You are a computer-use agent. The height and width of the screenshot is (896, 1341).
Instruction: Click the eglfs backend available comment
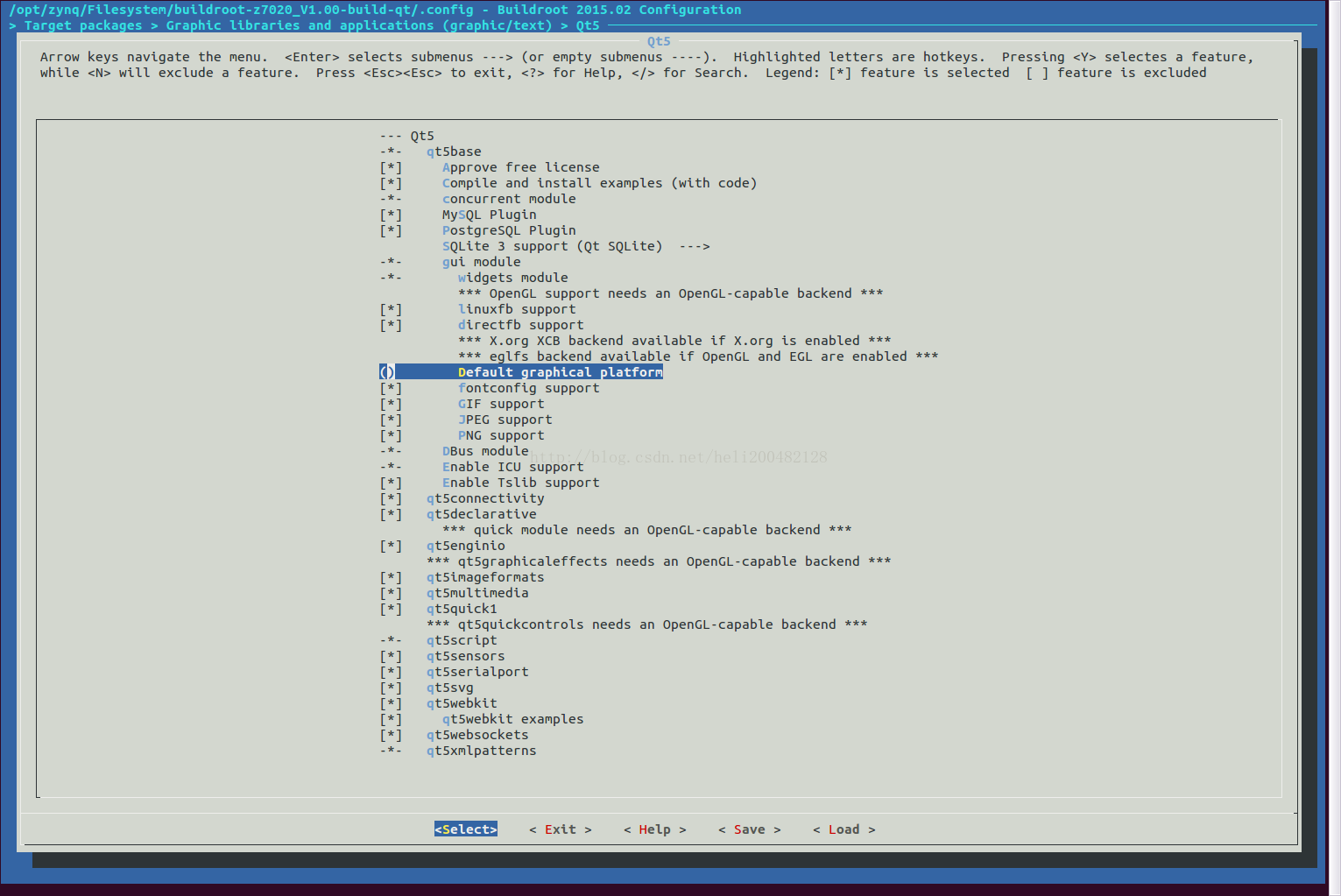[698, 356]
